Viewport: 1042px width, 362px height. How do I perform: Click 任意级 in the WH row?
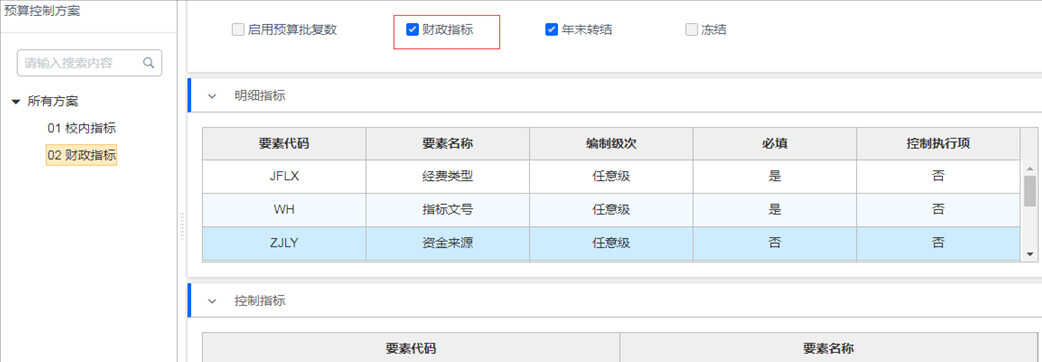coord(611,210)
